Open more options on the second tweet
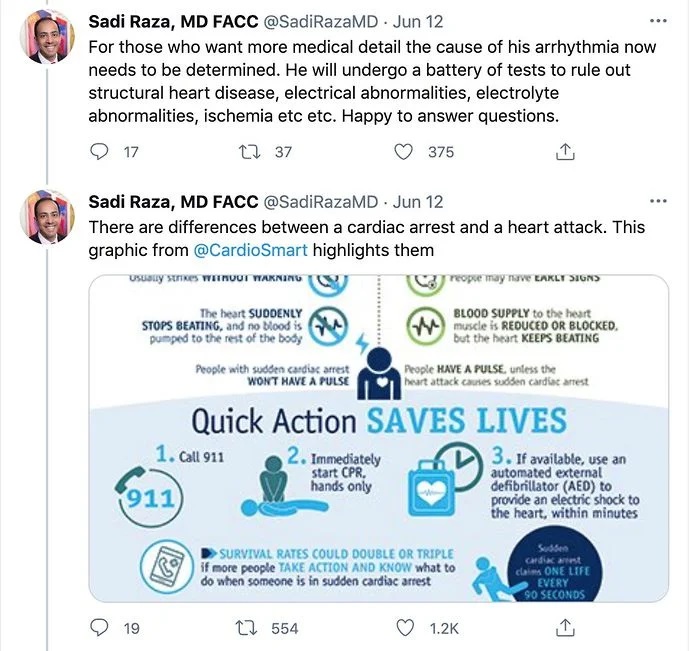This screenshot has height=651, width=690. pyautogui.click(x=658, y=202)
